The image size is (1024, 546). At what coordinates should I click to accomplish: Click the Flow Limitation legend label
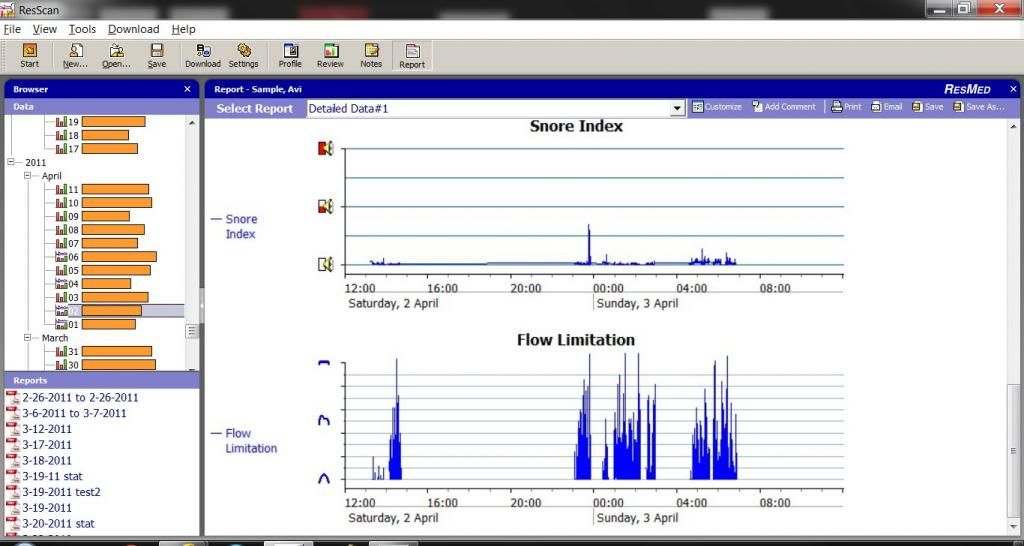[251, 441]
